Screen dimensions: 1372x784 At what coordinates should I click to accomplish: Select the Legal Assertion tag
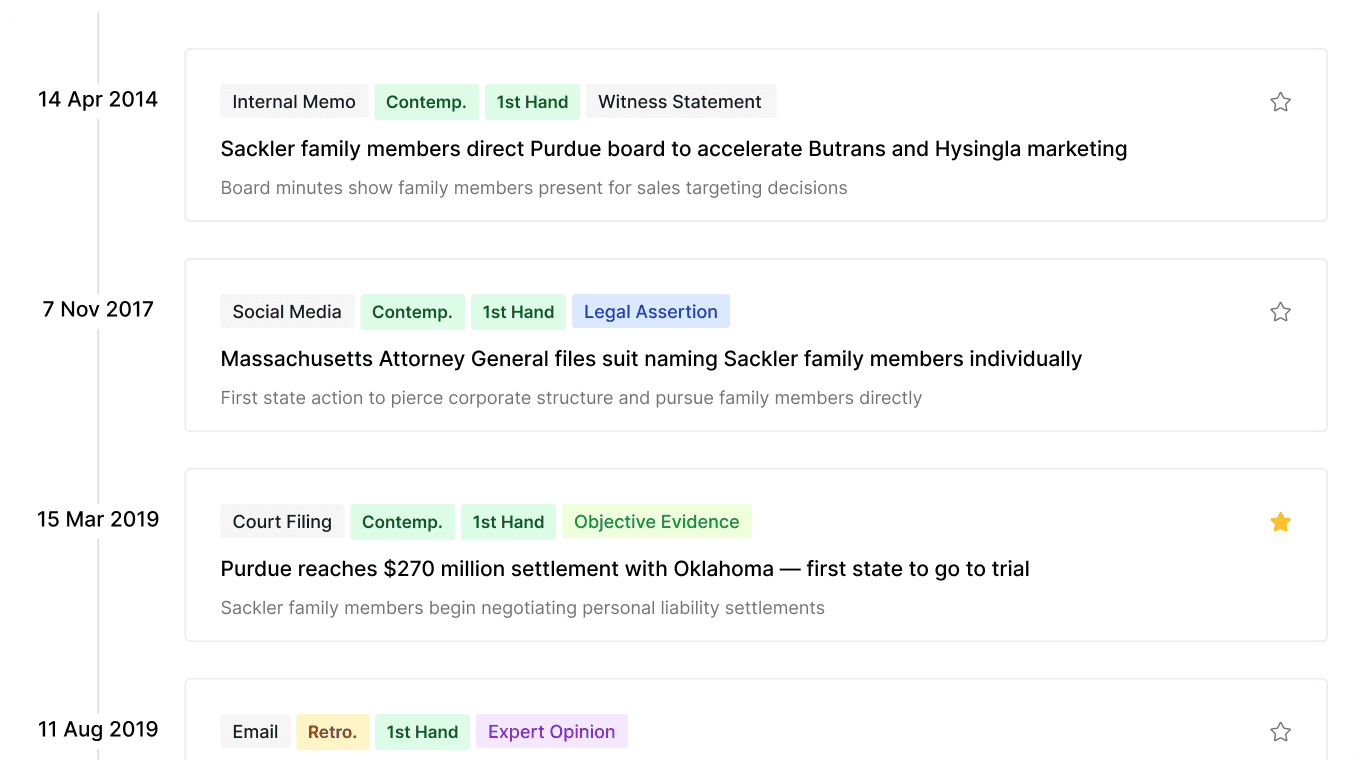point(651,312)
